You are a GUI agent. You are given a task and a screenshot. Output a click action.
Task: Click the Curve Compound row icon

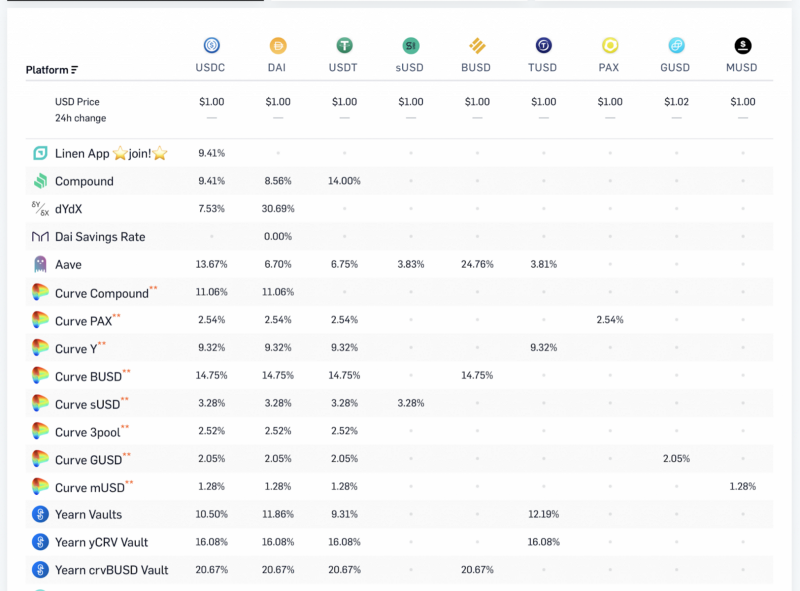(40, 292)
